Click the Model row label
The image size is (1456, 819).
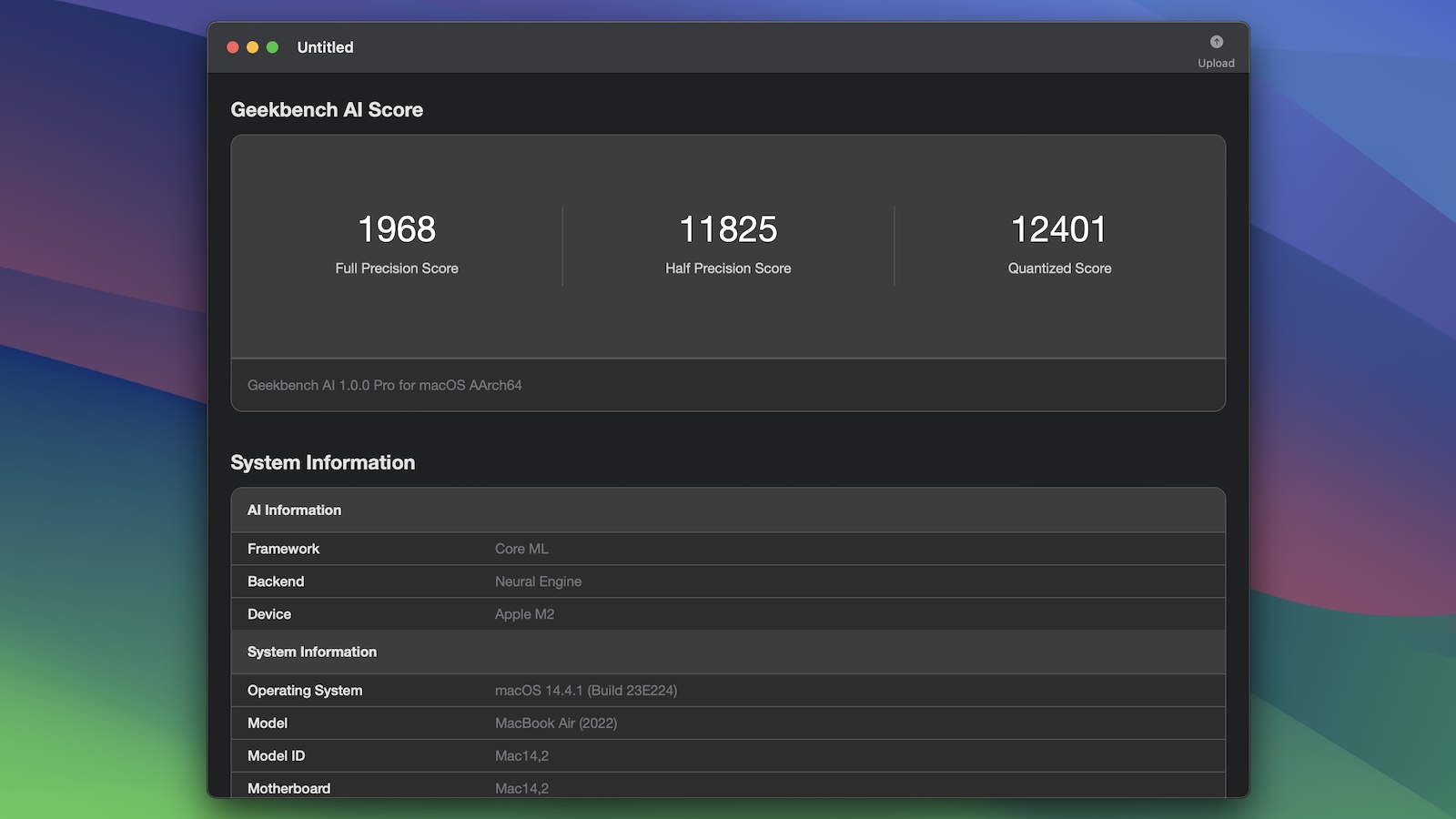268,723
